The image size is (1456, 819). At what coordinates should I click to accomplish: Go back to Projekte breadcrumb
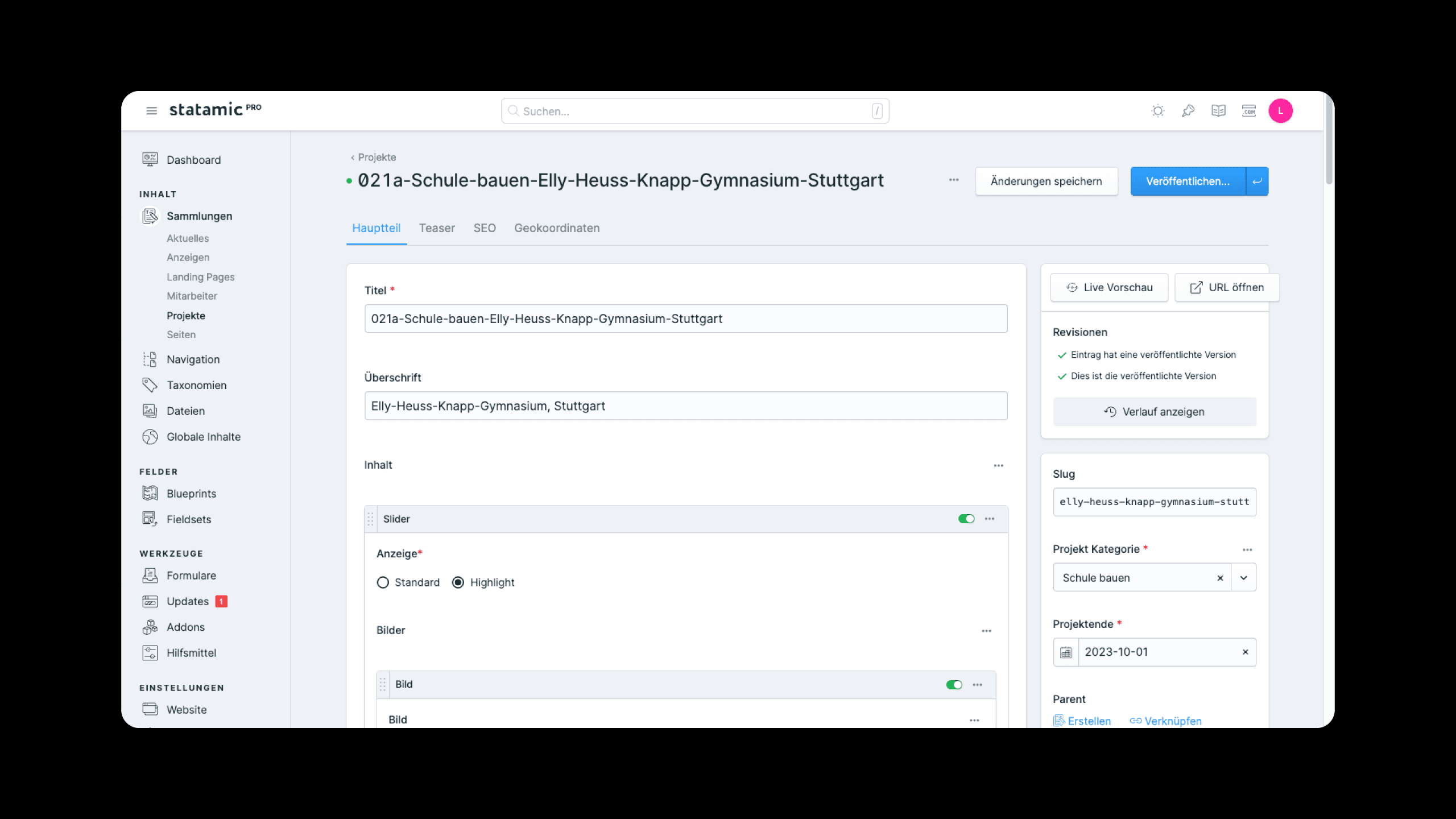(373, 158)
